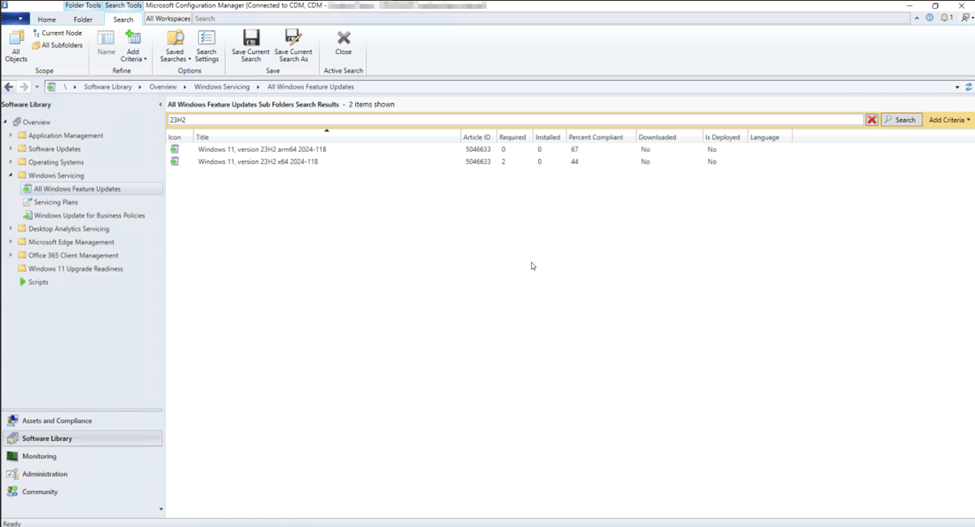Image resolution: width=975 pixels, height=527 pixels.
Task: Click the All Objects scope icon
Action: (x=16, y=45)
